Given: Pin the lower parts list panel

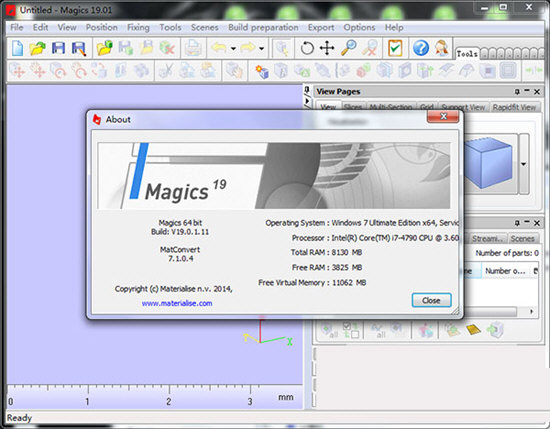Looking at the screenshot, I should tap(517, 223).
